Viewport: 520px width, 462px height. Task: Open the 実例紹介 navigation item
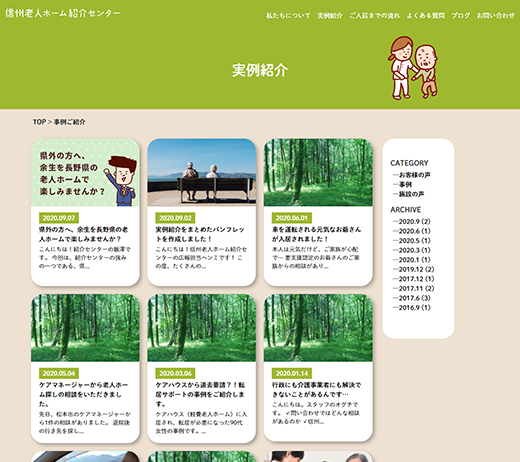pyautogui.click(x=330, y=16)
